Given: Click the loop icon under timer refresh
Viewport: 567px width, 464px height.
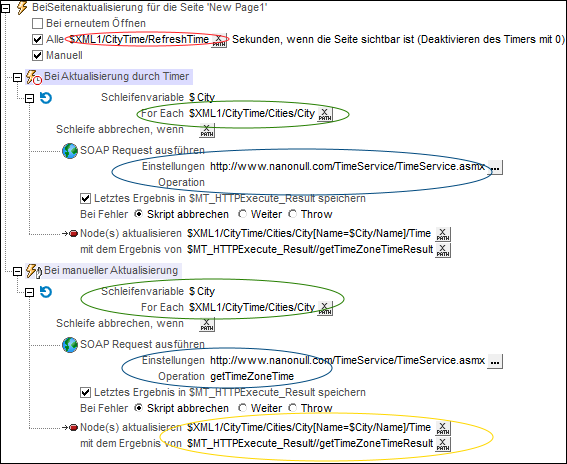Looking at the screenshot, I should click(46, 98).
